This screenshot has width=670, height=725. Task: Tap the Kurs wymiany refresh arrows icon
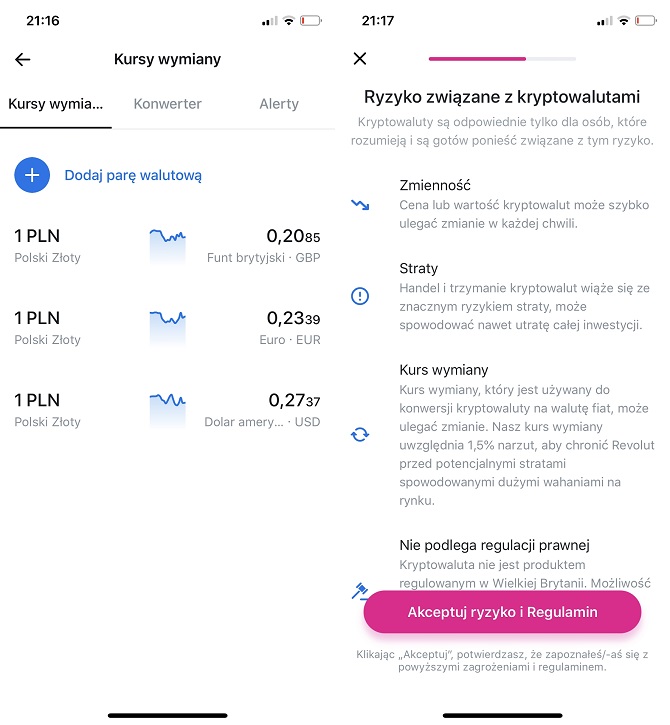click(x=360, y=435)
